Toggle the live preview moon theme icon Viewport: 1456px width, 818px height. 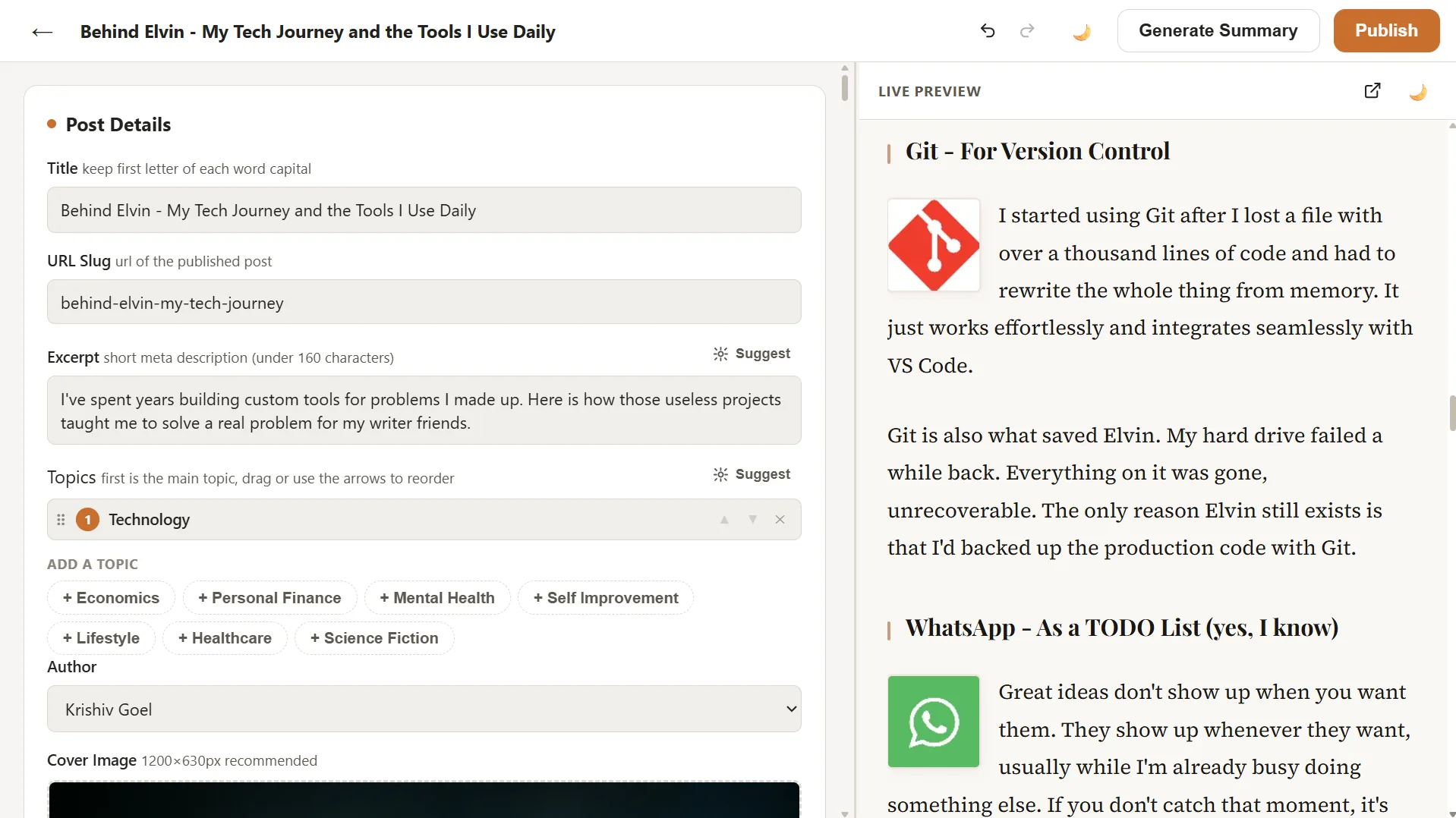1418,92
